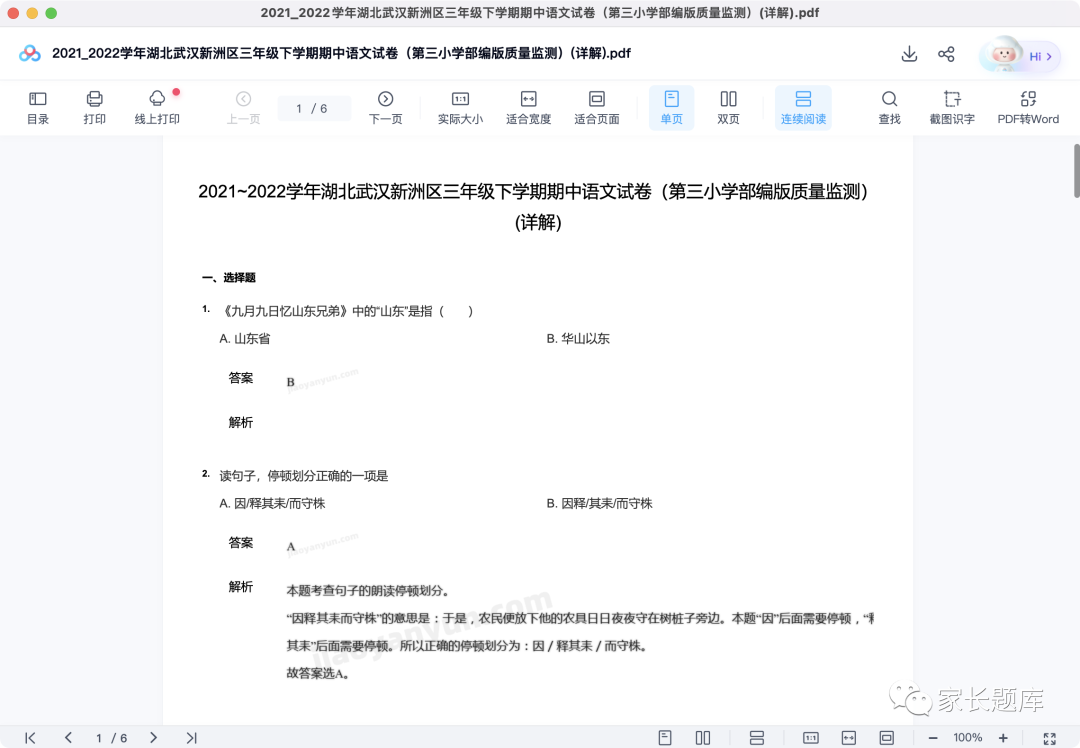Click the page number field in toolbar
Screen dimensions: 1080x748
313,108
